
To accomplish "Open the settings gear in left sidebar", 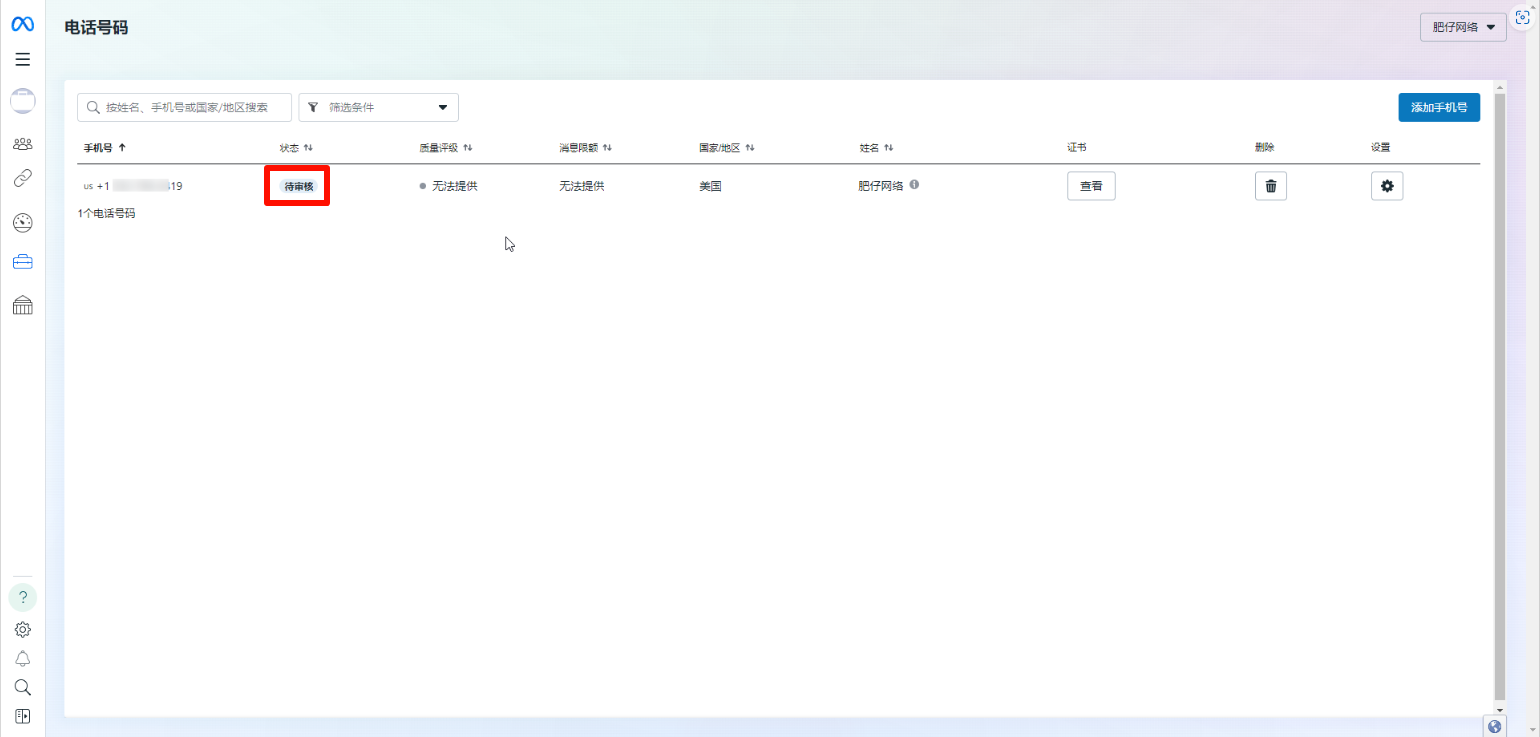I will 22,630.
